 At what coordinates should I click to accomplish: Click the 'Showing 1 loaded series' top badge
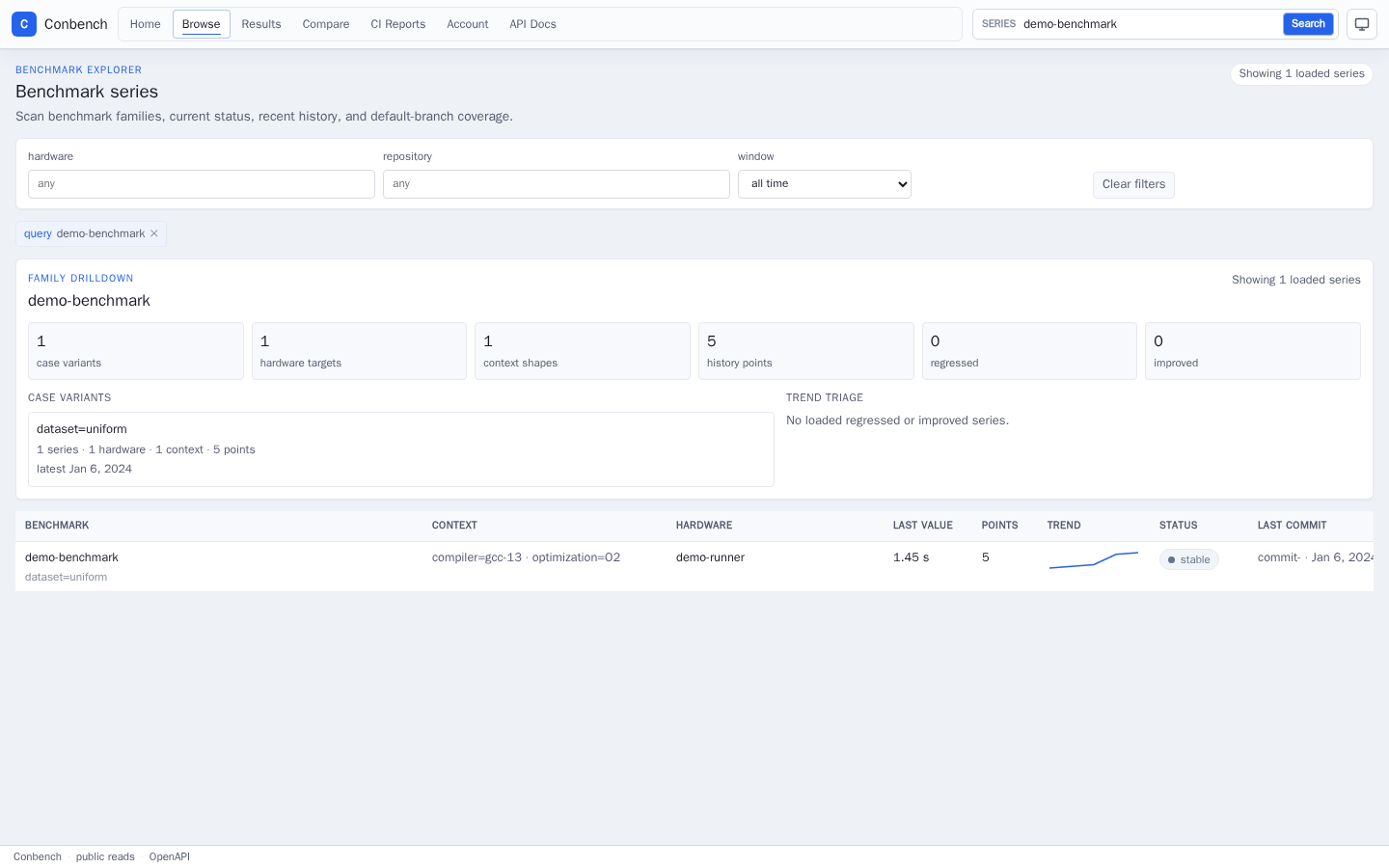click(1301, 74)
